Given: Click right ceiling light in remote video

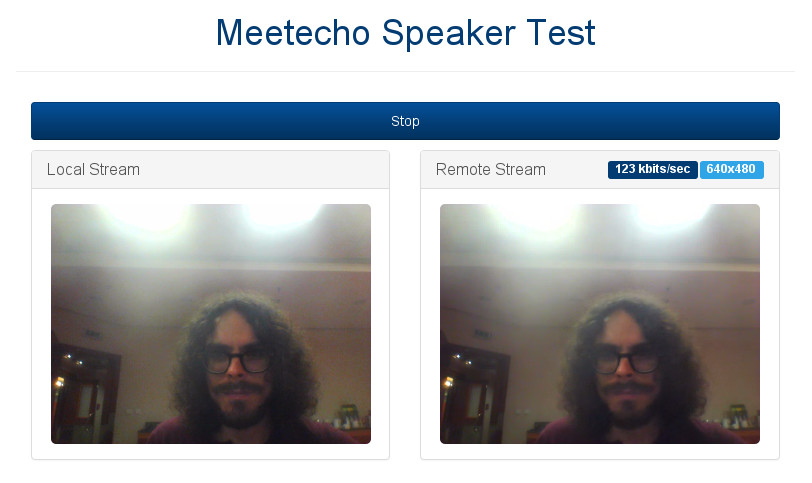Looking at the screenshot, I should coord(669,215).
